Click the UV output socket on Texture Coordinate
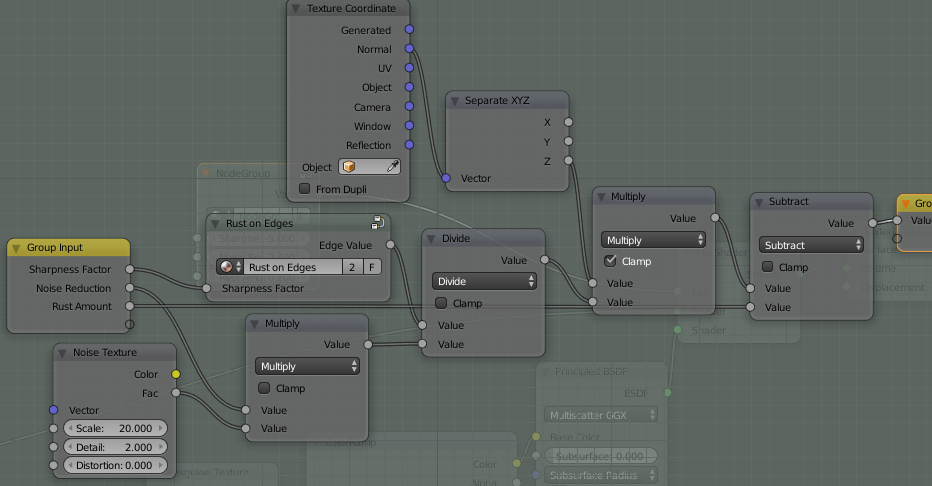 click(409, 68)
